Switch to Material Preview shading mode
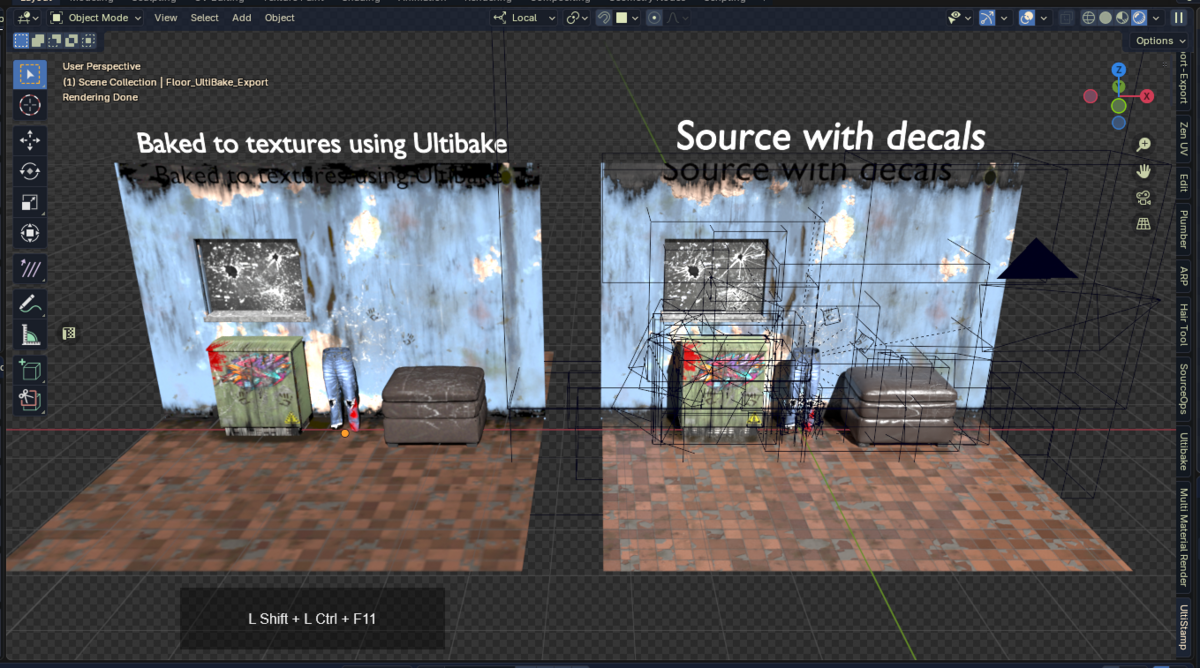This screenshot has height=668, width=1200. pos(1122,17)
